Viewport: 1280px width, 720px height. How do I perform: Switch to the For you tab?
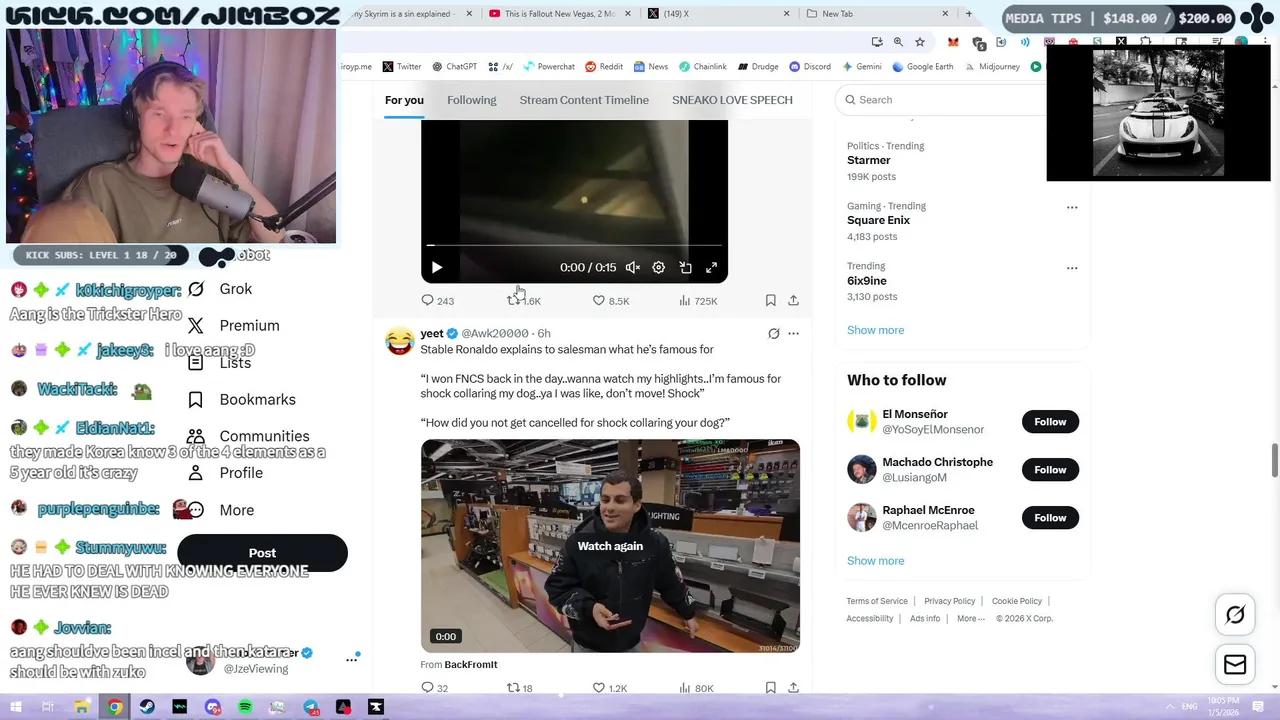(404, 100)
